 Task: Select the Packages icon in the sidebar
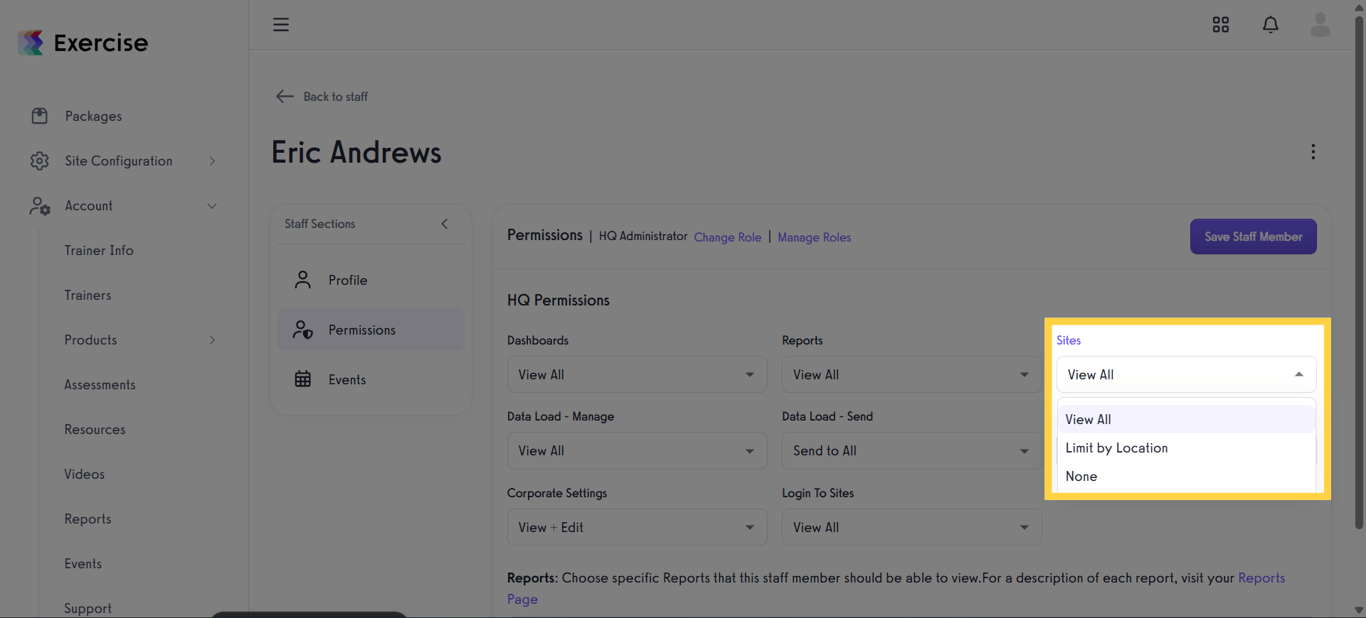[38, 115]
